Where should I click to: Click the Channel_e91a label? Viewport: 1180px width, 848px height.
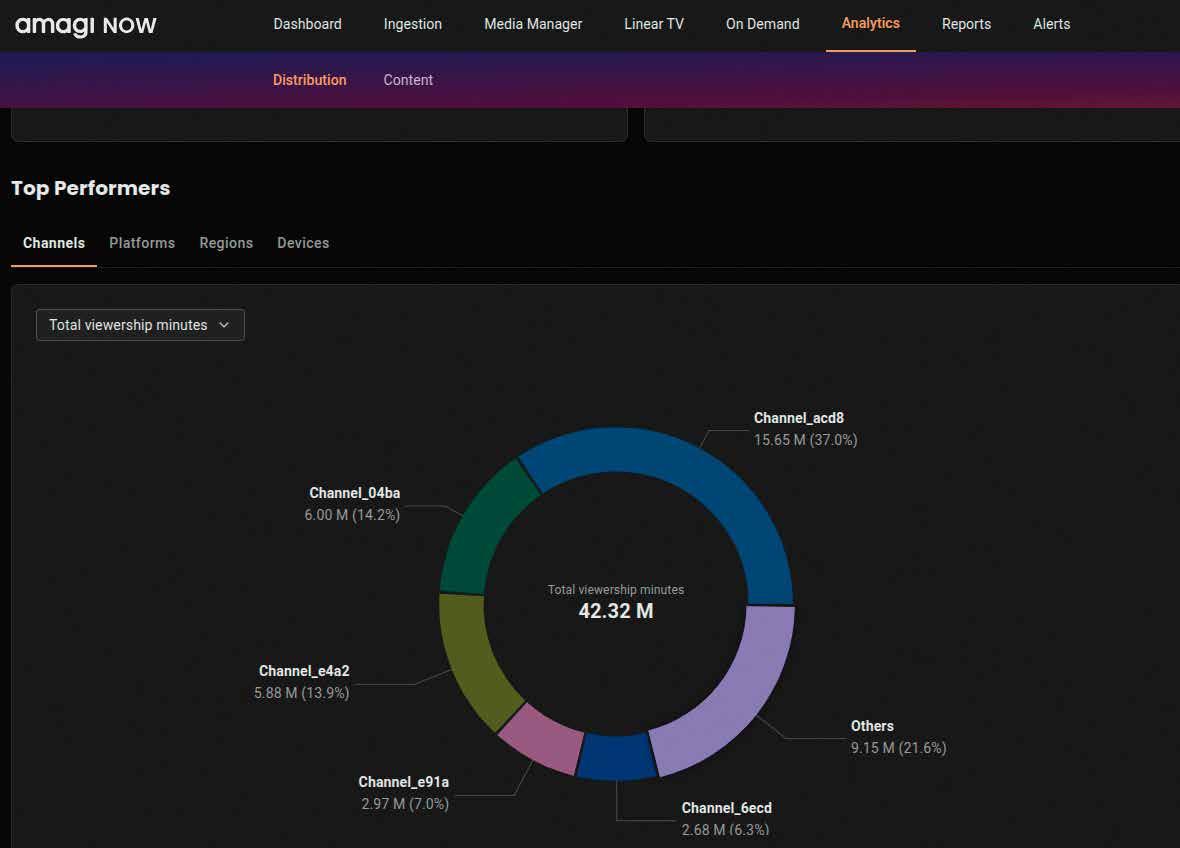click(403, 783)
